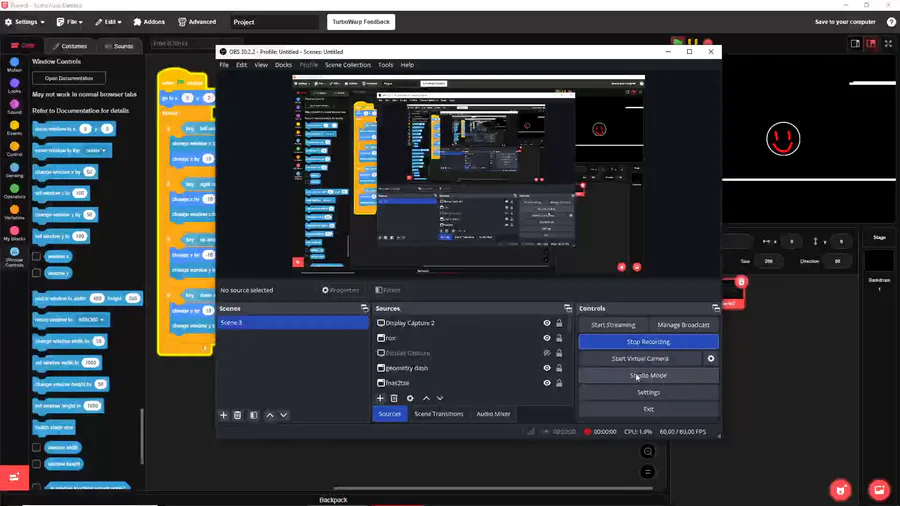900x506 pixels.
Task: Open TurboWarp File dropdown menu
Action: [x=69, y=22]
